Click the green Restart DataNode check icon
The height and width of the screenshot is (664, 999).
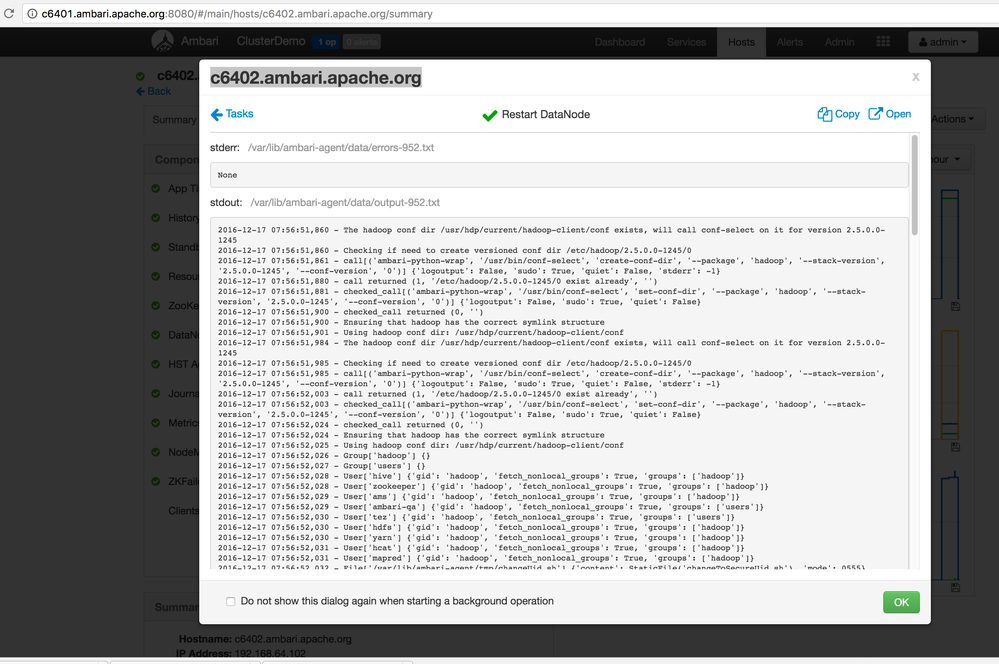click(489, 114)
